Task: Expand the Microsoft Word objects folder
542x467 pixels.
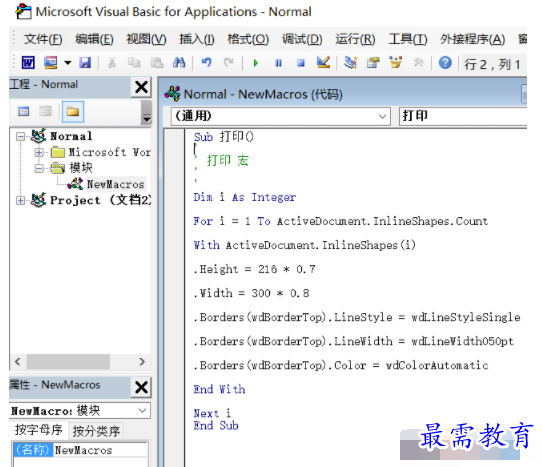Action: [39, 152]
